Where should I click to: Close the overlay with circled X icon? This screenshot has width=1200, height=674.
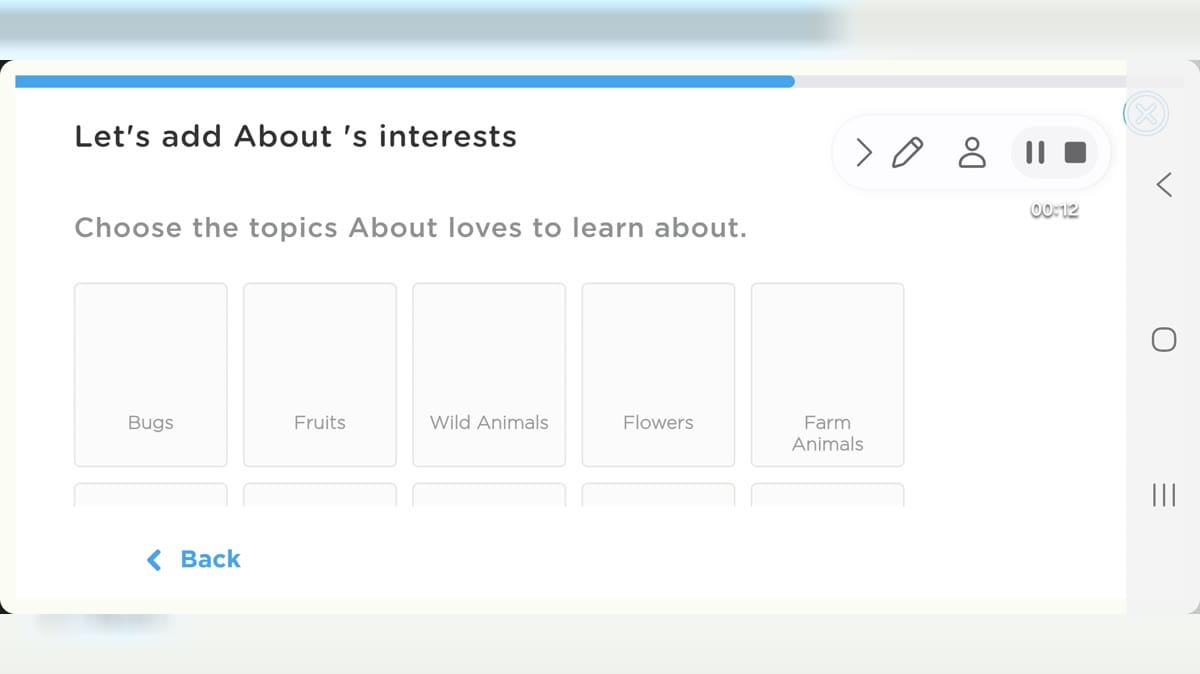pos(1147,114)
